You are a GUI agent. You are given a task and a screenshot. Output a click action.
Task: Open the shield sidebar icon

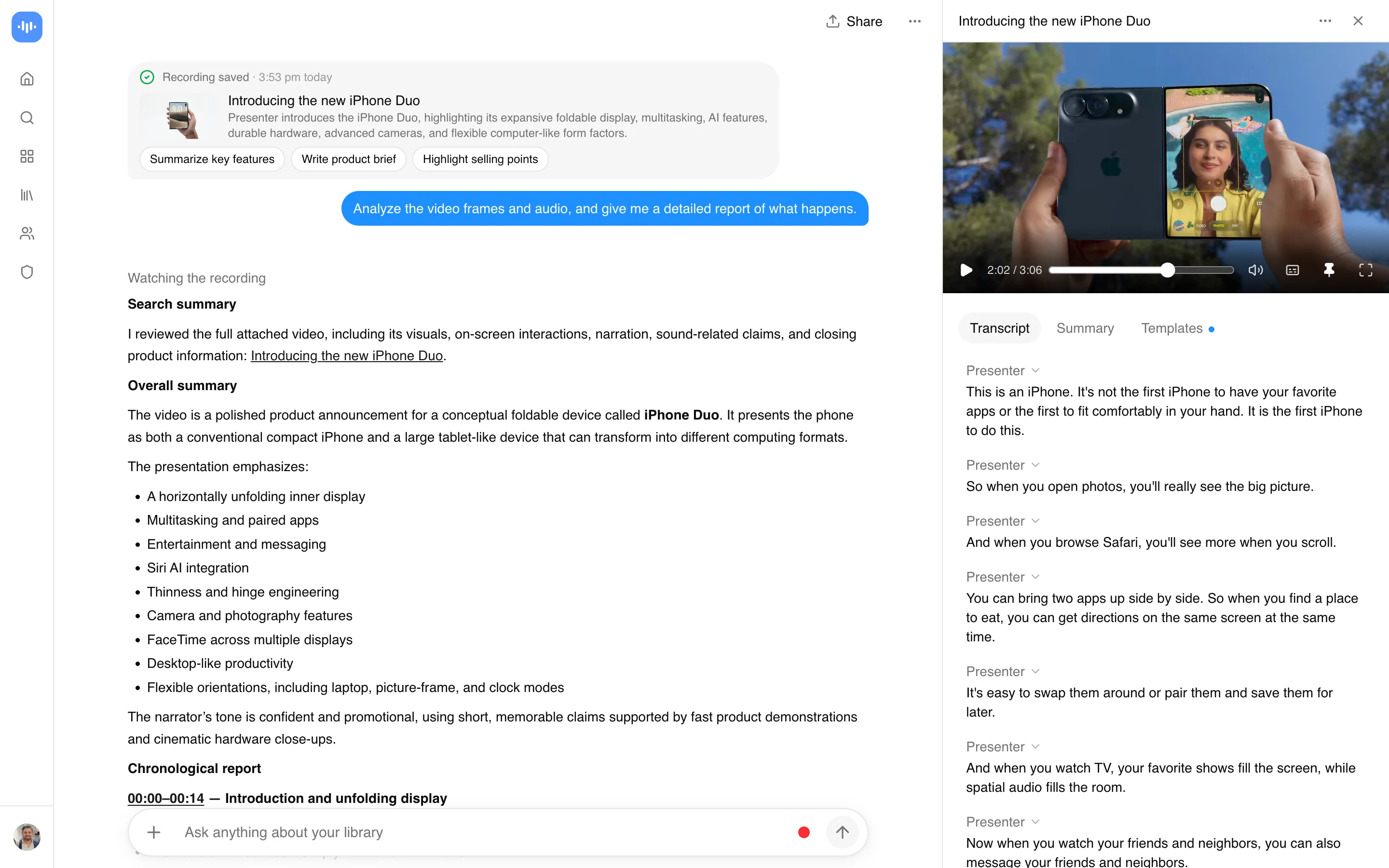click(x=27, y=272)
